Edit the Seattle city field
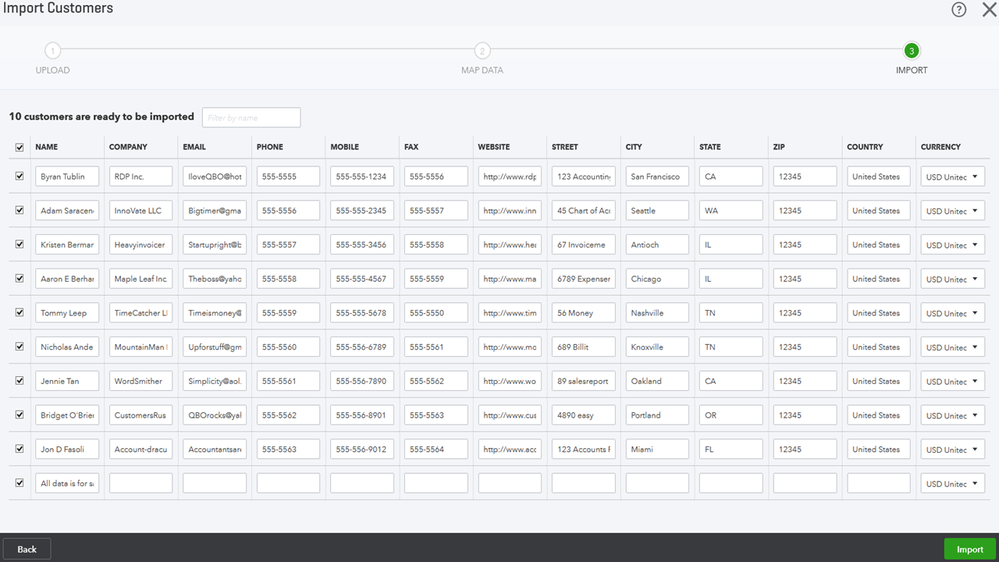The image size is (999, 562). (x=657, y=211)
